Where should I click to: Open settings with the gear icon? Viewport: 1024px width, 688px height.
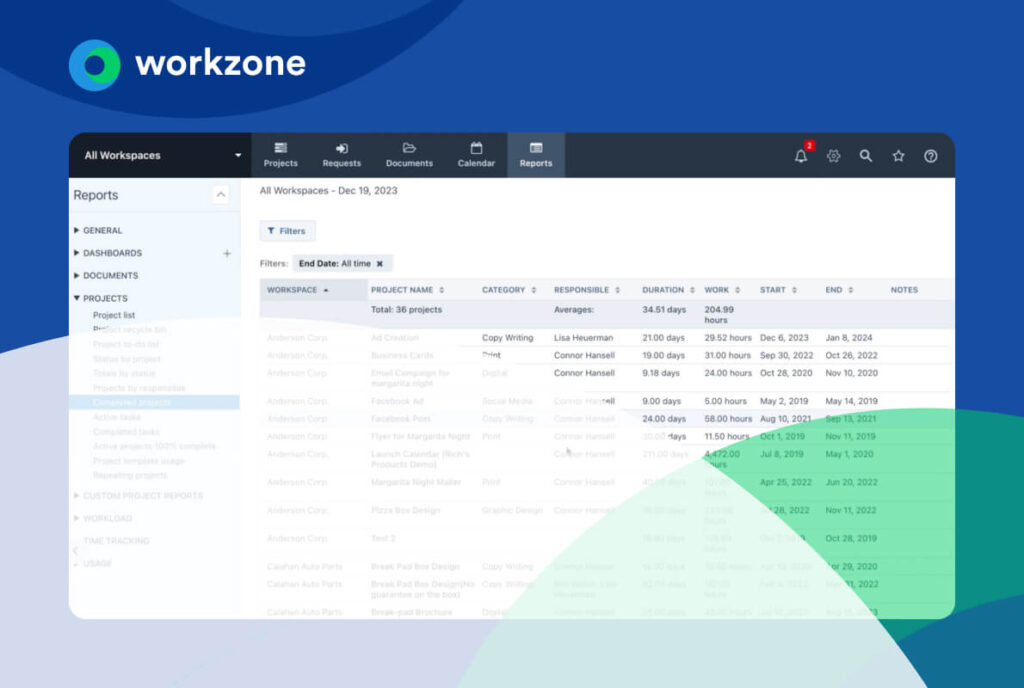click(x=833, y=156)
